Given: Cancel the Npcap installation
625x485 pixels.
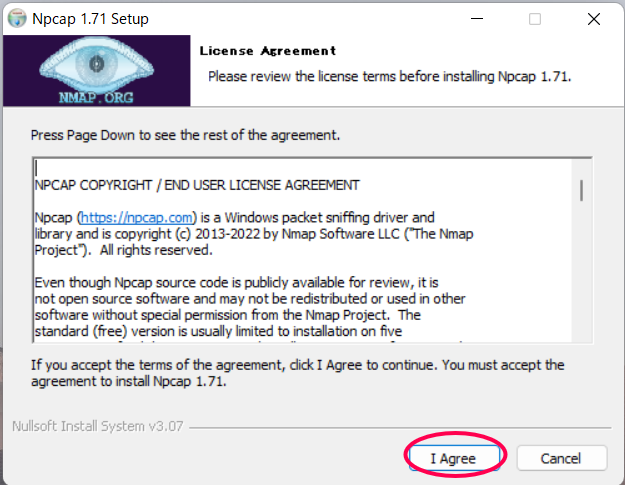Looking at the screenshot, I should [x=560, y=458].
